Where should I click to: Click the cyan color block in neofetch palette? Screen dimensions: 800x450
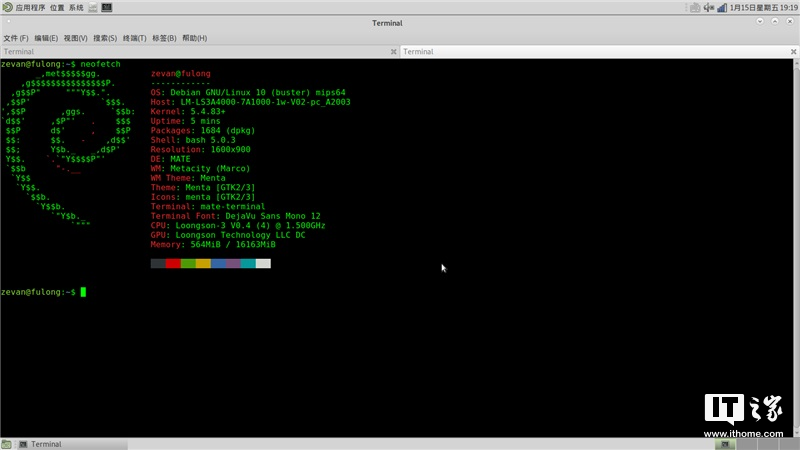pyautogui.click(x=248, y=263)
